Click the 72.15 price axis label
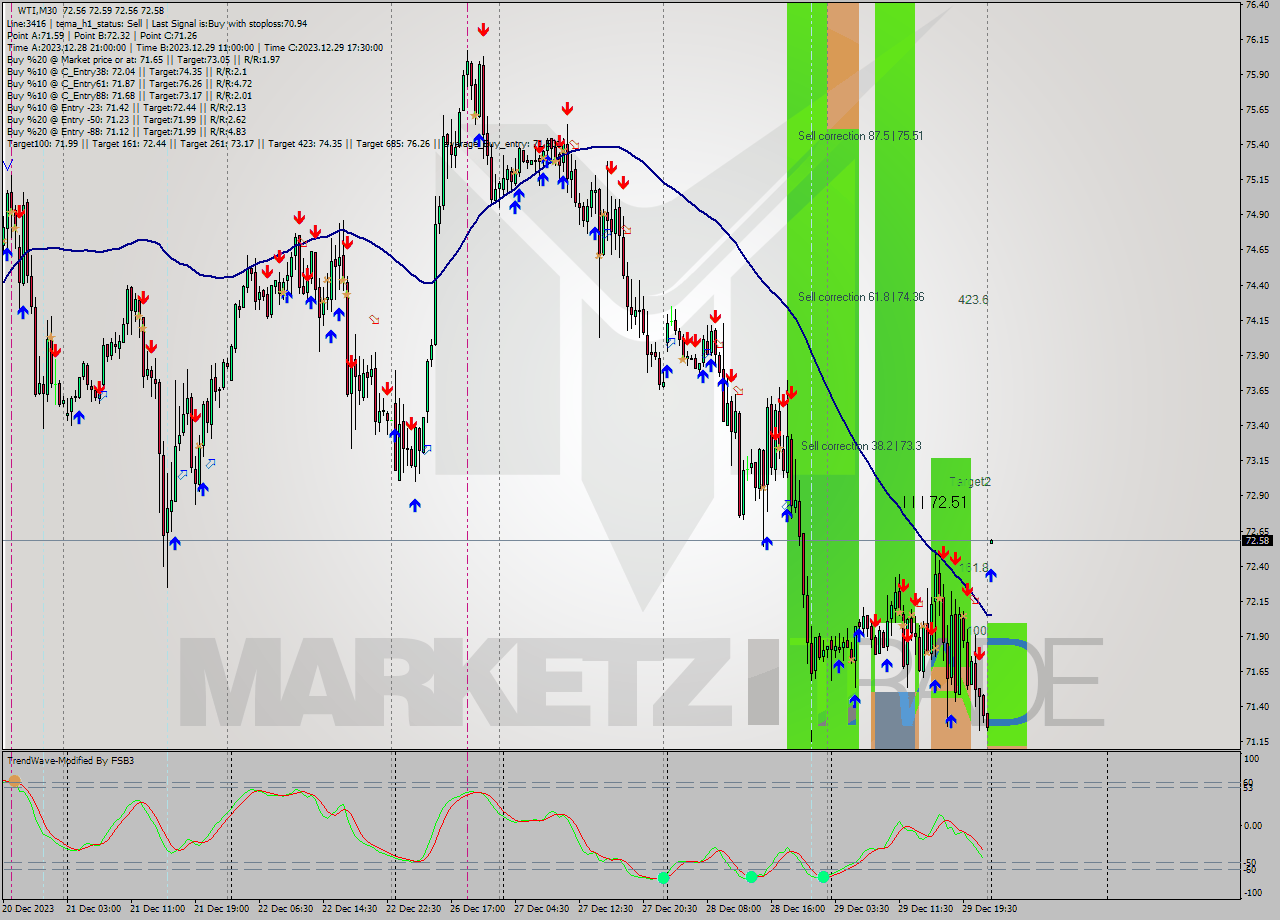1280x920 pixels. coord(1257,601)
